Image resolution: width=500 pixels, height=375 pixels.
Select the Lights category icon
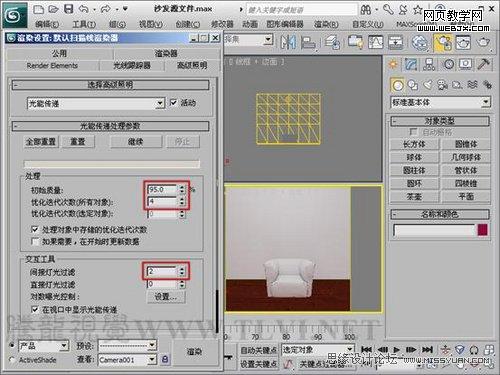pyautogui.click(x=428, y=85)
